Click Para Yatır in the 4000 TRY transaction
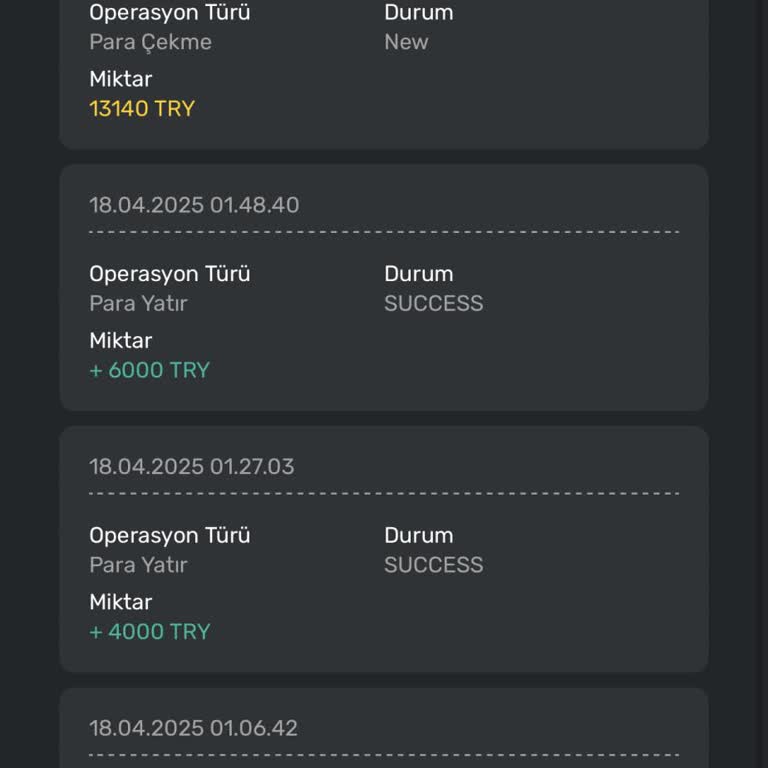This screenshot has width=768, height=768. coord(138,565)
